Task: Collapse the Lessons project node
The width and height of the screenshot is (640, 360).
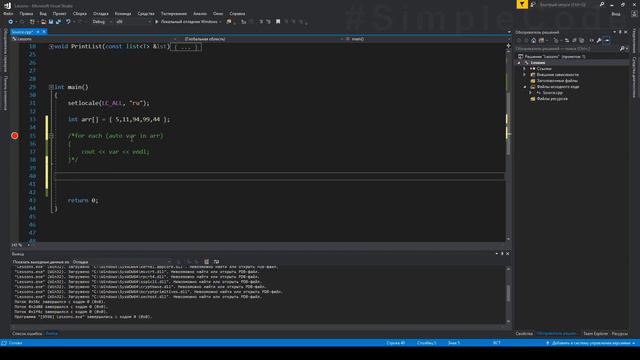Action: pyautogui.click(x=519, y=63)
